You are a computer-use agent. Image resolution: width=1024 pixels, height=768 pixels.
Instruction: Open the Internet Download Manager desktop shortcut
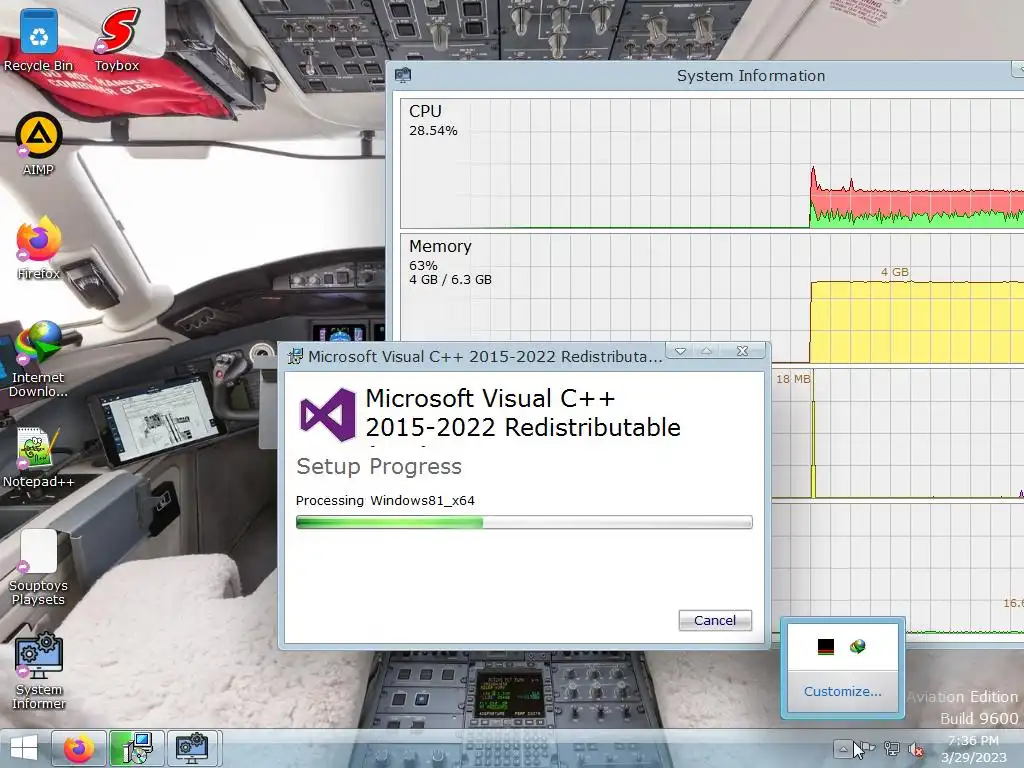coord(39,359)
